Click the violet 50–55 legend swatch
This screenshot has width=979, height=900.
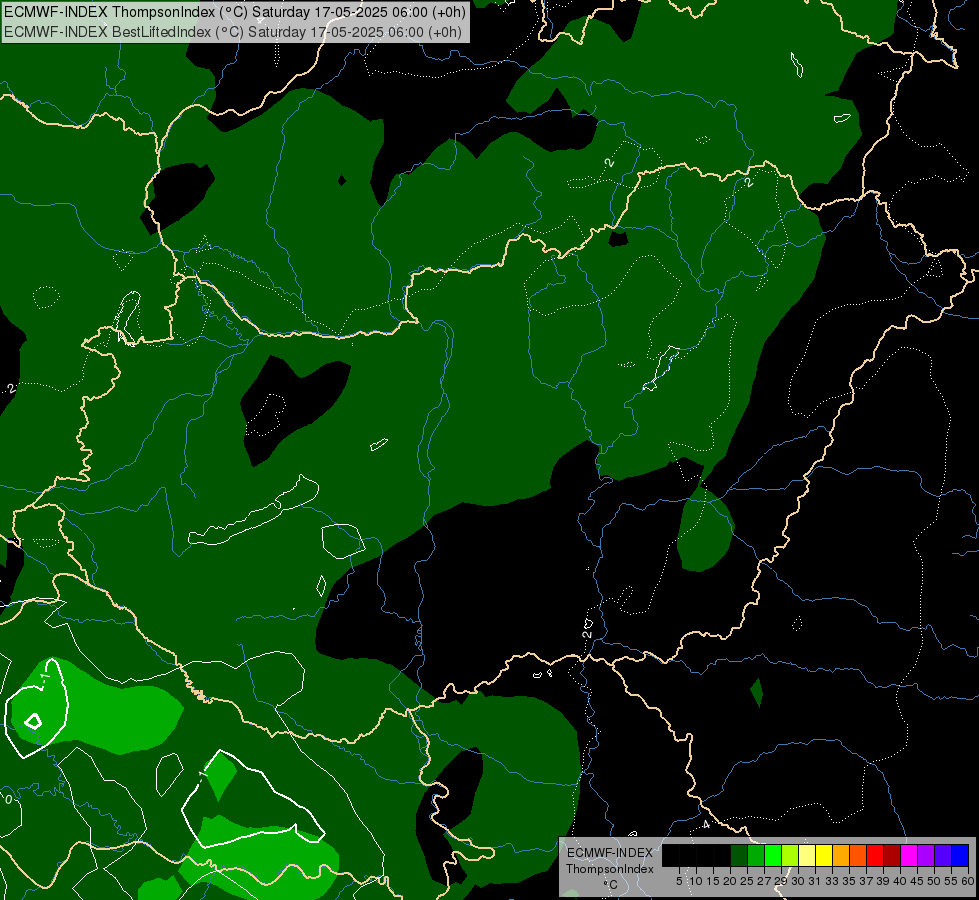[944, 855]
